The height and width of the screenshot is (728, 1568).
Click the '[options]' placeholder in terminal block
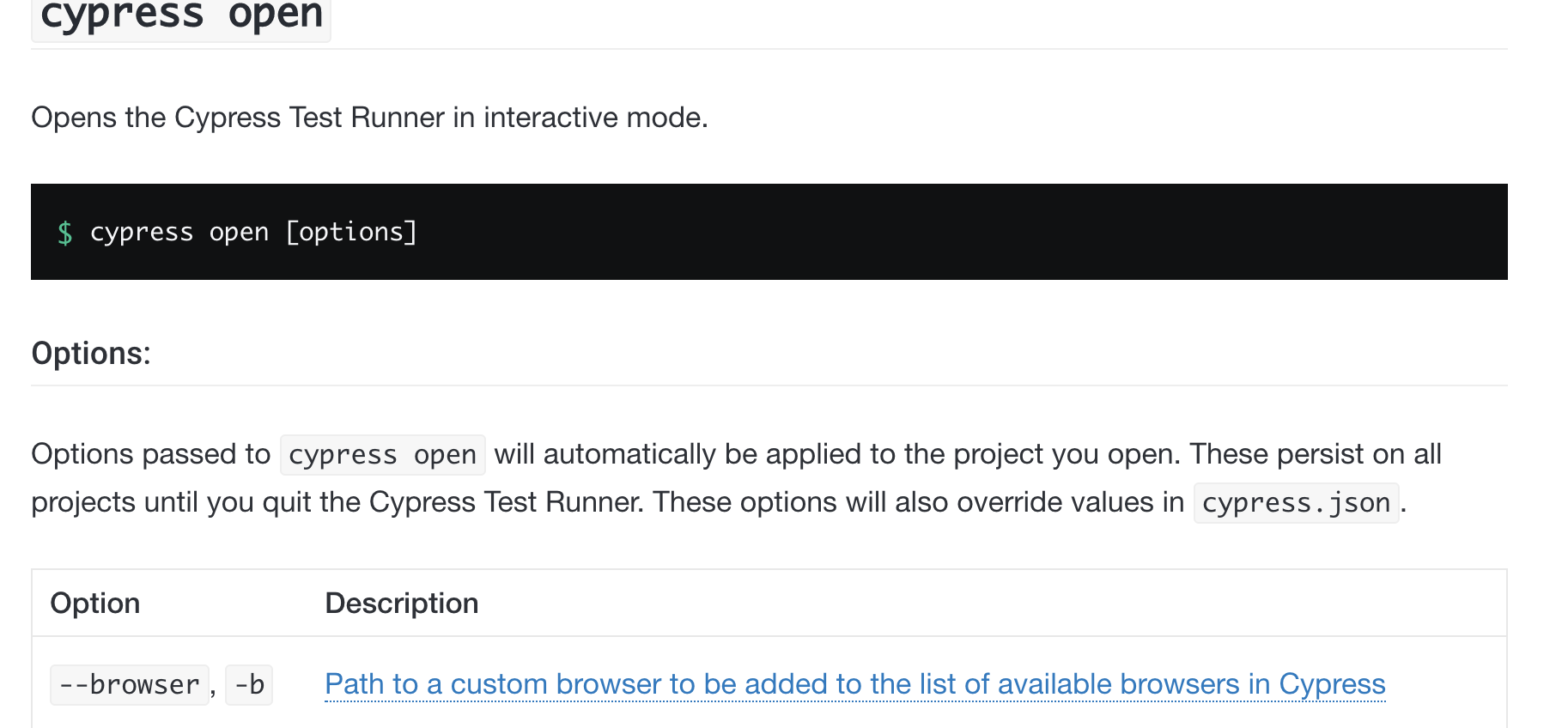[351, 232]
